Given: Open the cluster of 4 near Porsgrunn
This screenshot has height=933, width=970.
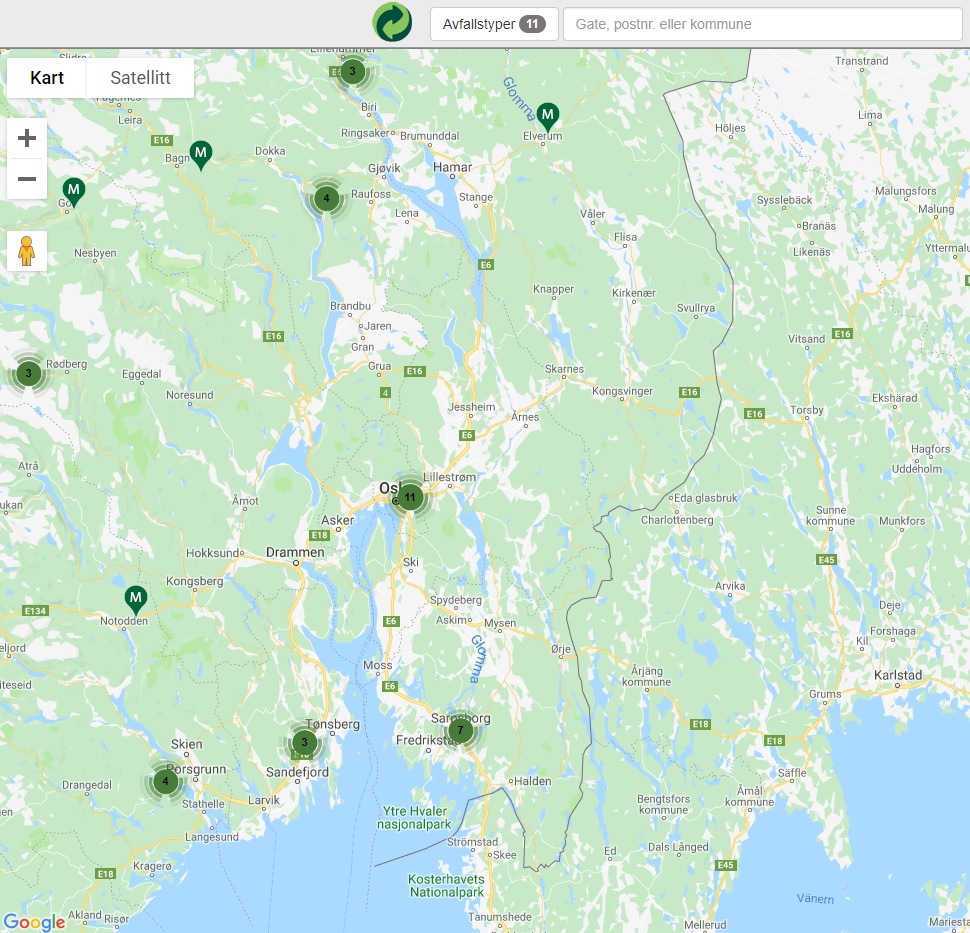Looking at the screenshot, I should (x=166, y=781).
